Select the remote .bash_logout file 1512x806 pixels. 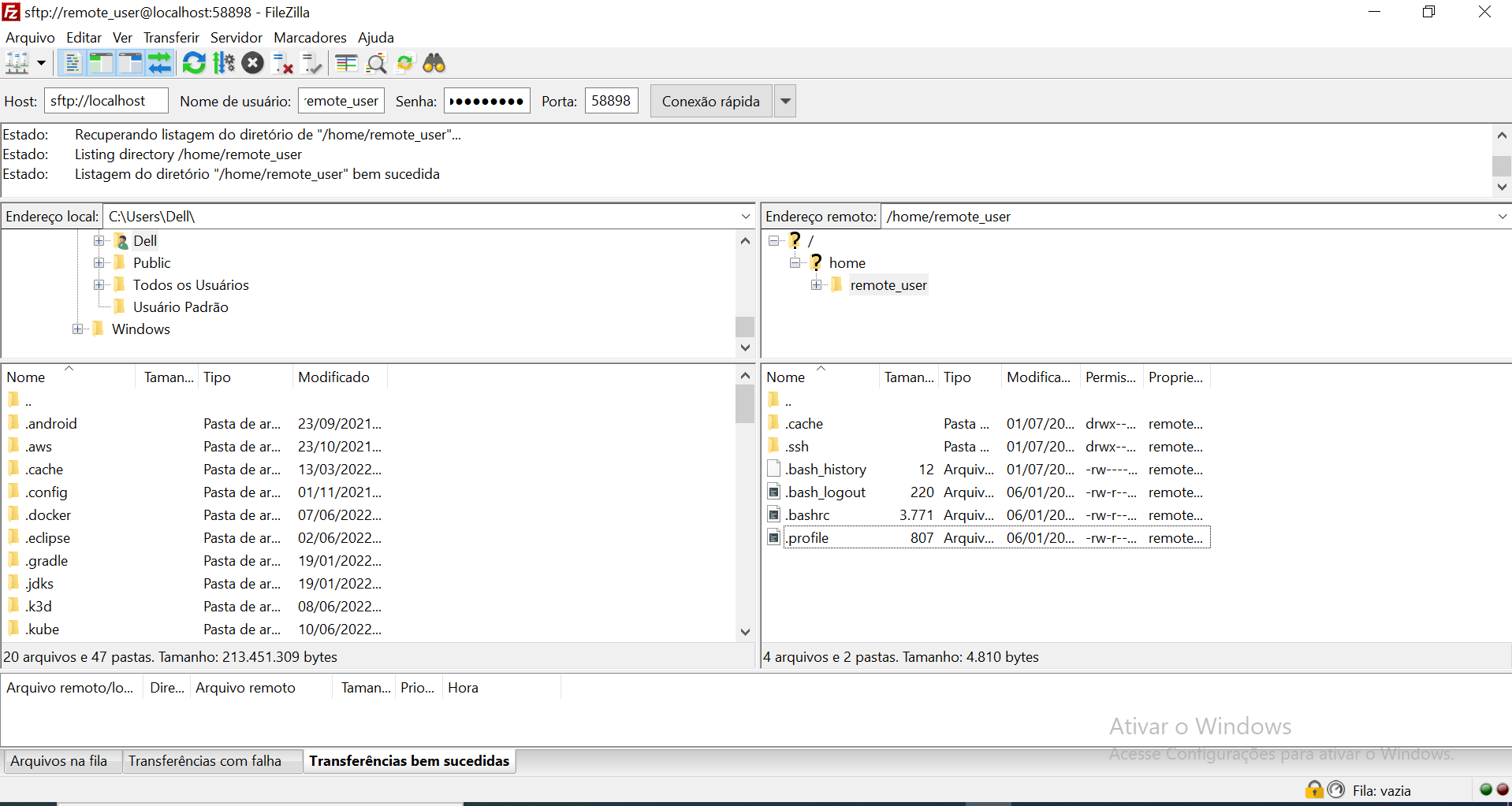pos(825,492)
